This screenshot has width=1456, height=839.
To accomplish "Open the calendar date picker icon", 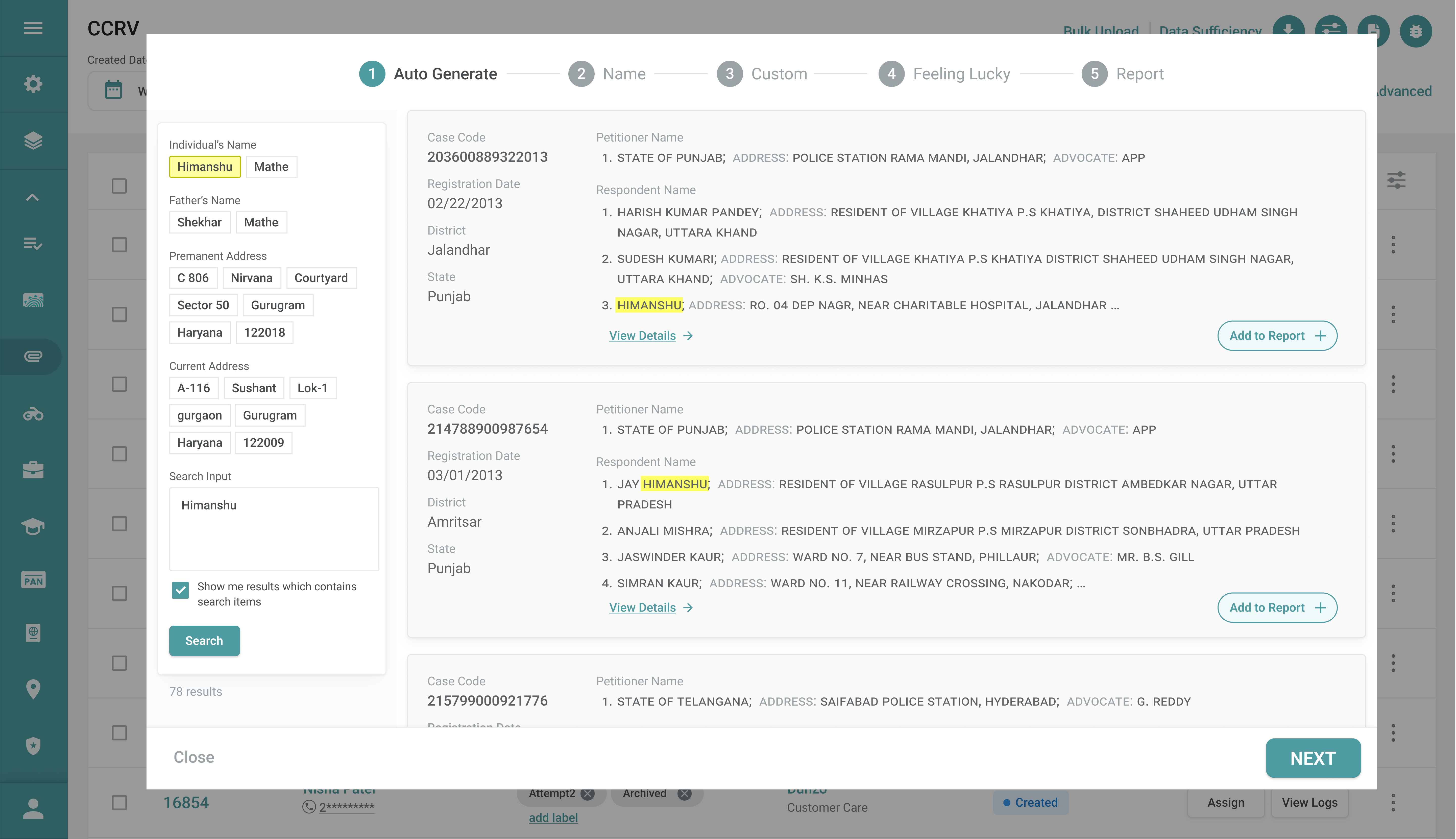I will [x=113, y=90].
